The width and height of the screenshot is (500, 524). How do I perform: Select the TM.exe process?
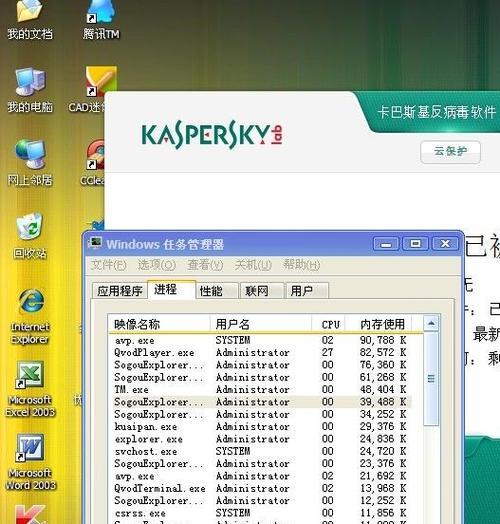pos(261,390)
